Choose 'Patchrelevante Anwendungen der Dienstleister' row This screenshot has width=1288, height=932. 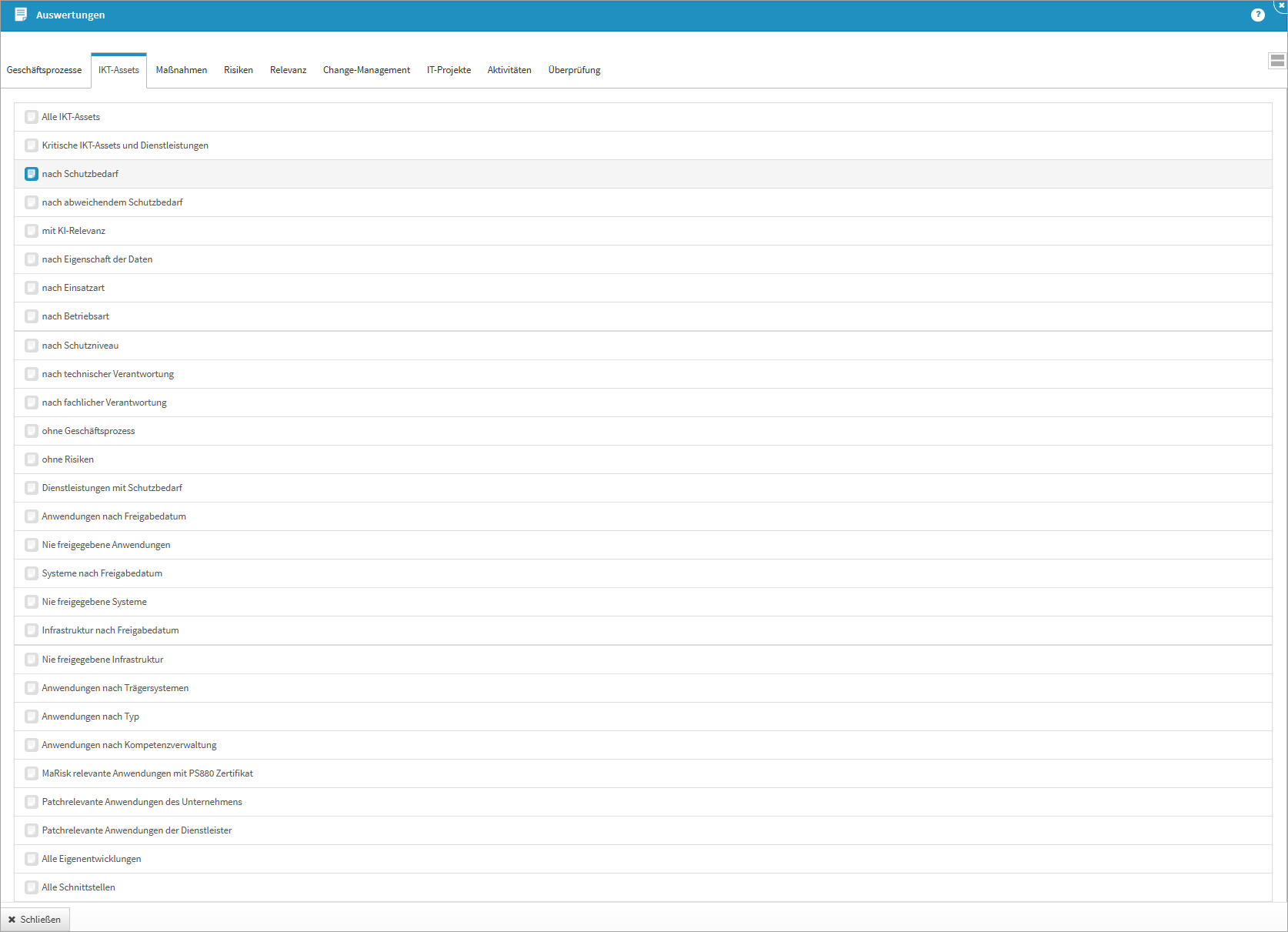pos(137,830)
